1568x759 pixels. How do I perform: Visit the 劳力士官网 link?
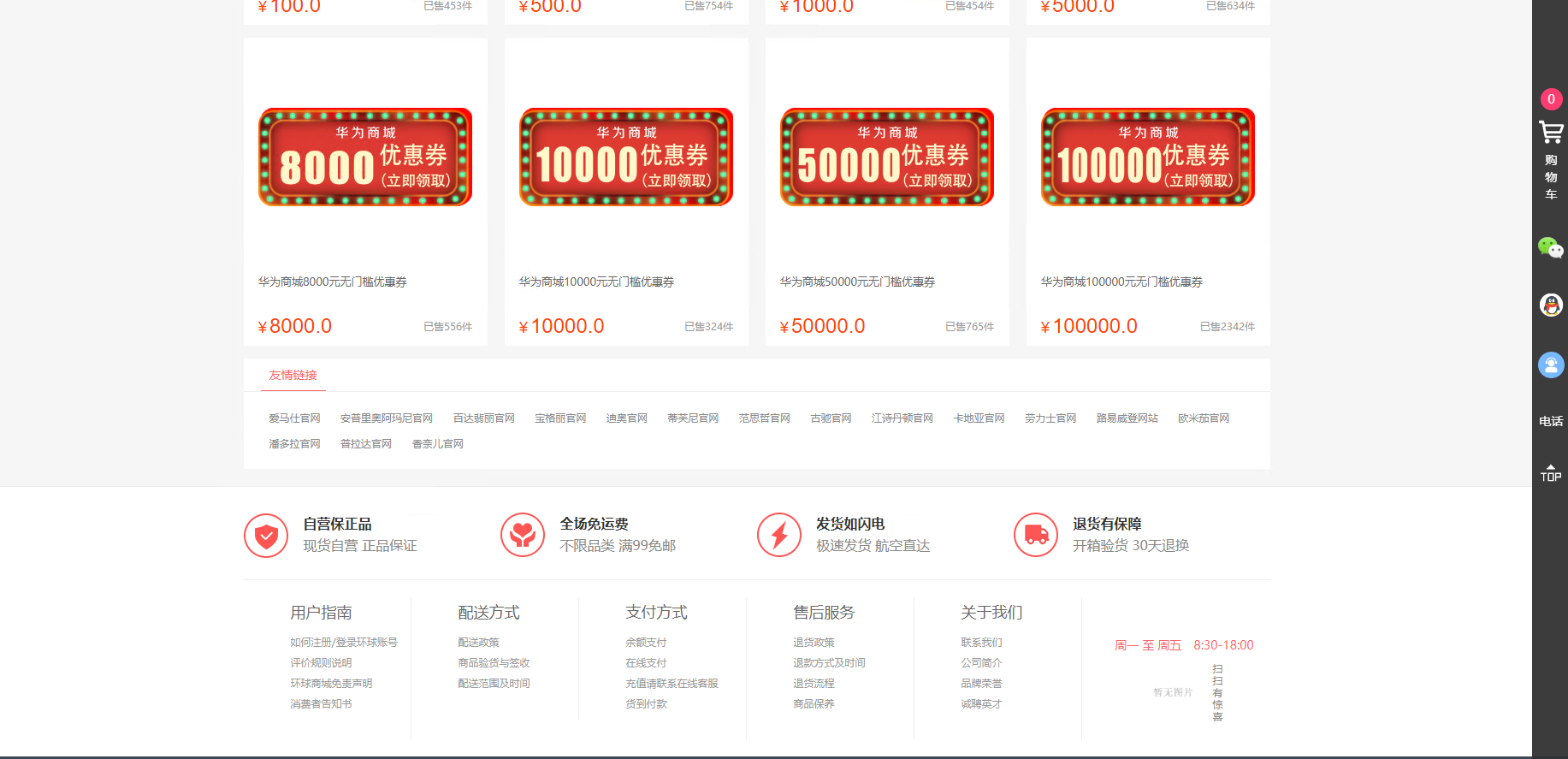1050,418
